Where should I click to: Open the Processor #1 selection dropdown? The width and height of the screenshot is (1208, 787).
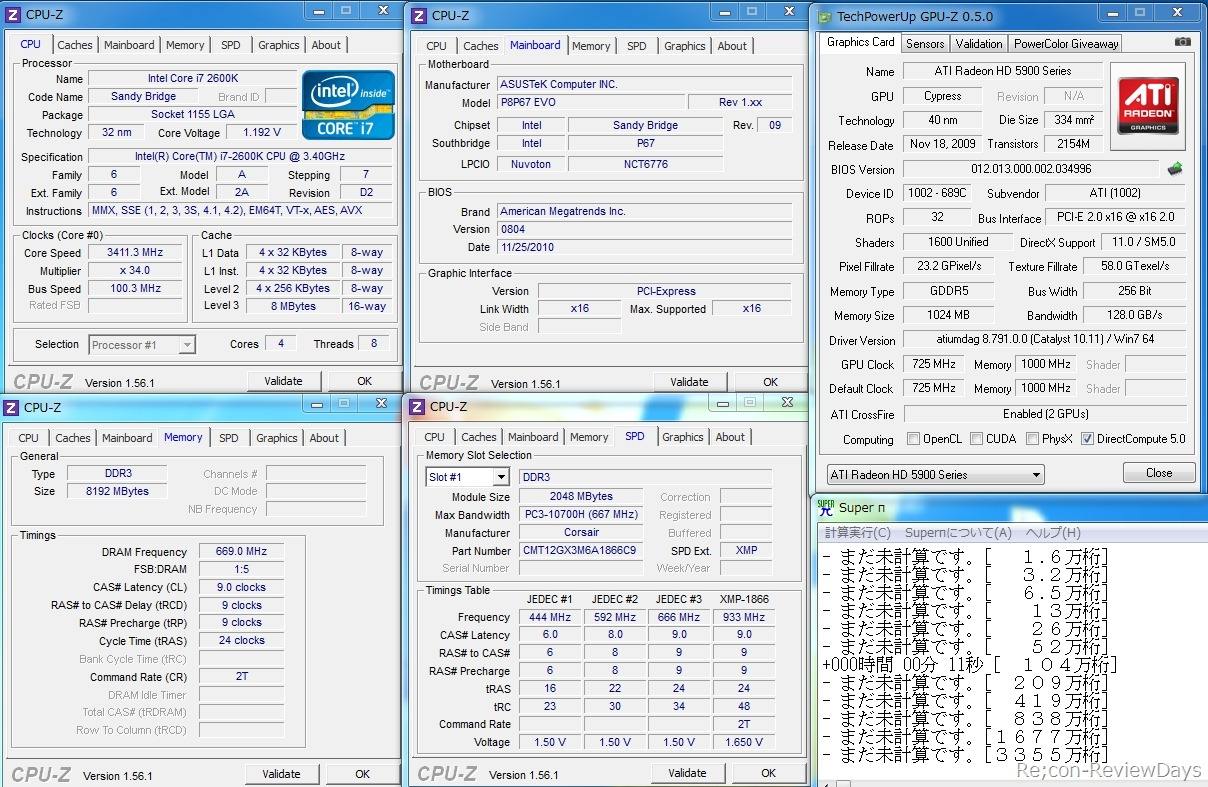pos(142,345)
